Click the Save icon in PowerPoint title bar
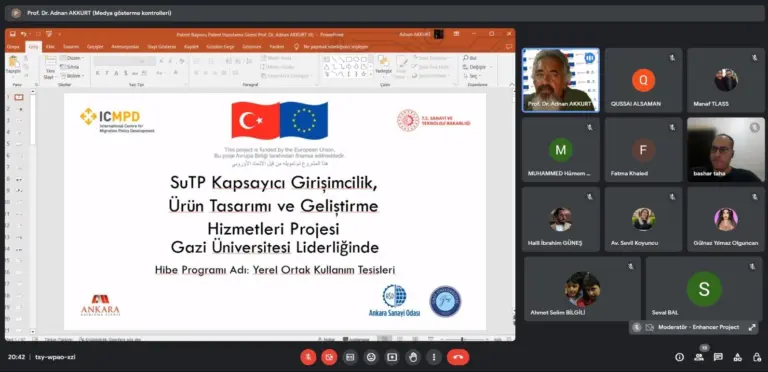The image size is (768, 372). tap(12, 34)
